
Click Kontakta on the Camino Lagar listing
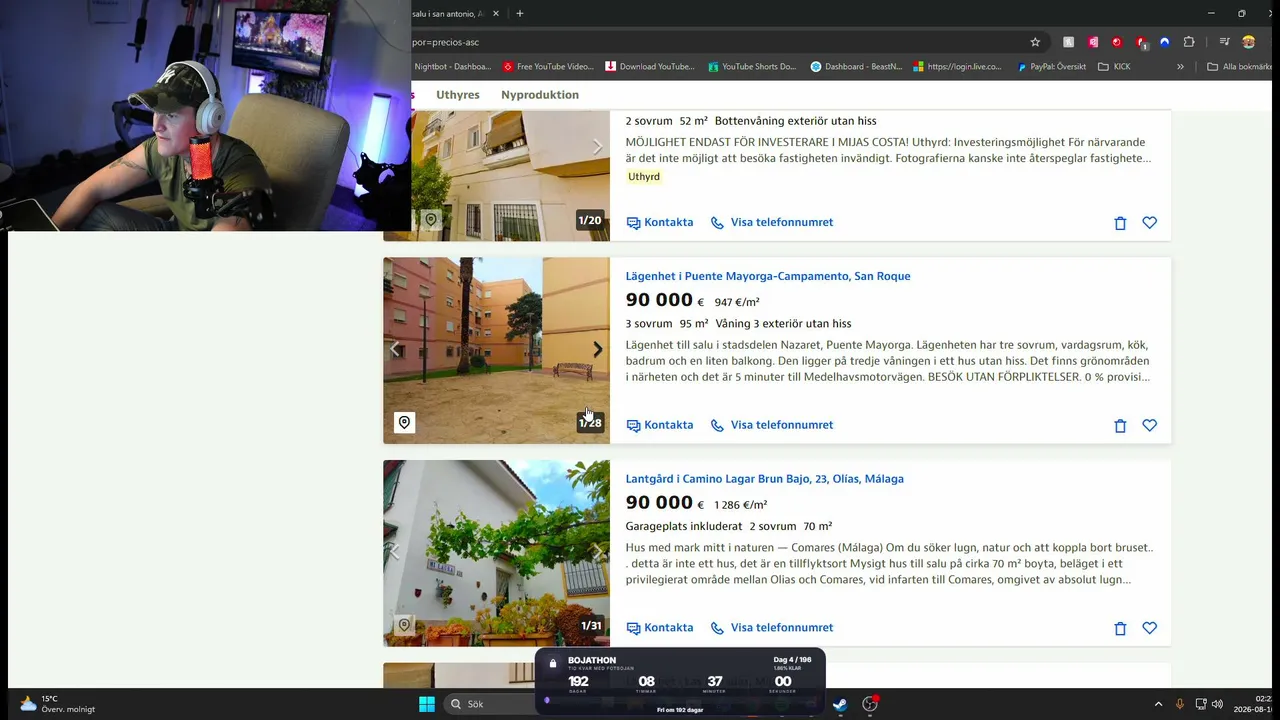[660, 628]
